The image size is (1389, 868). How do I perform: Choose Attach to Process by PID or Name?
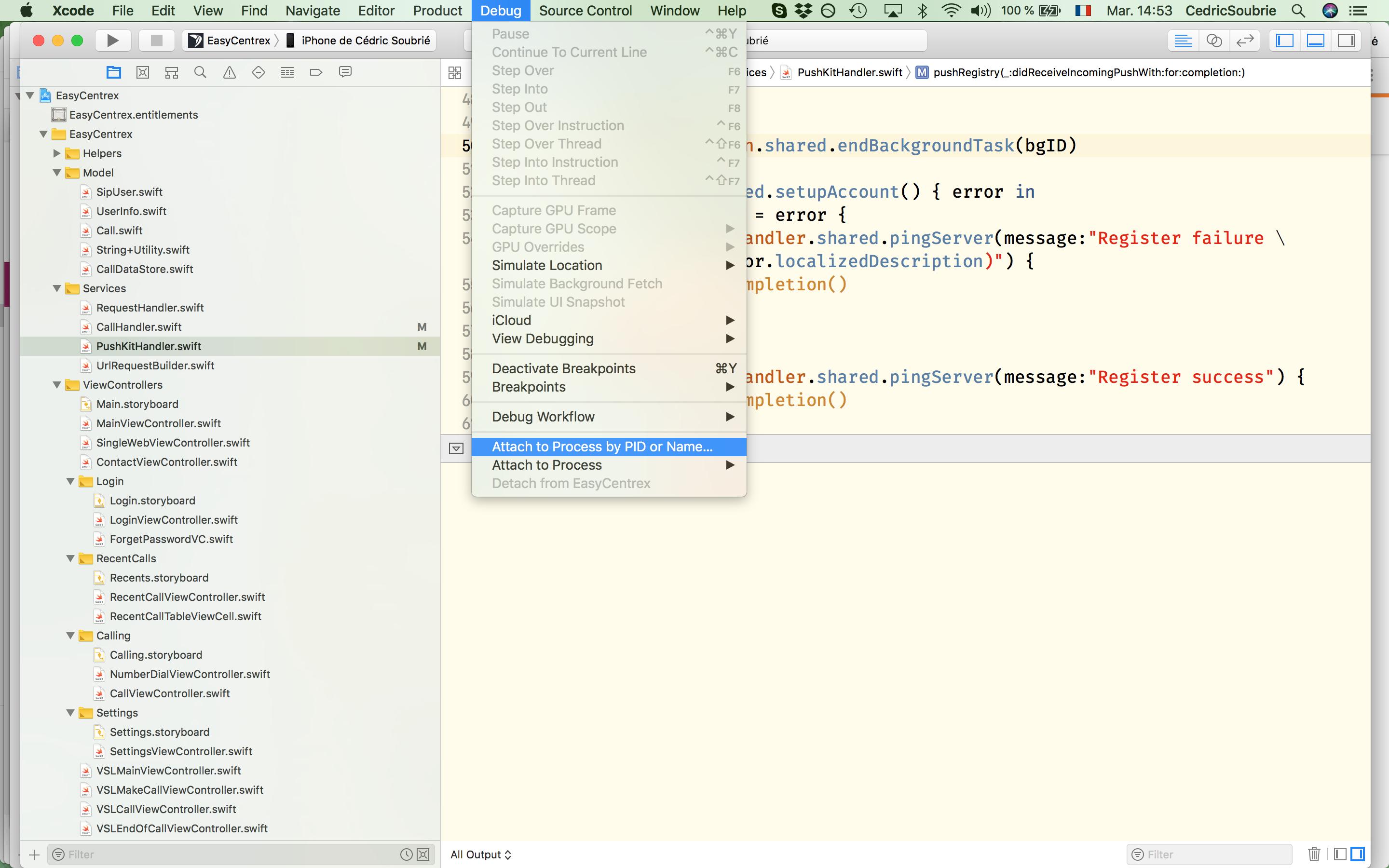[x=601, y=447]
